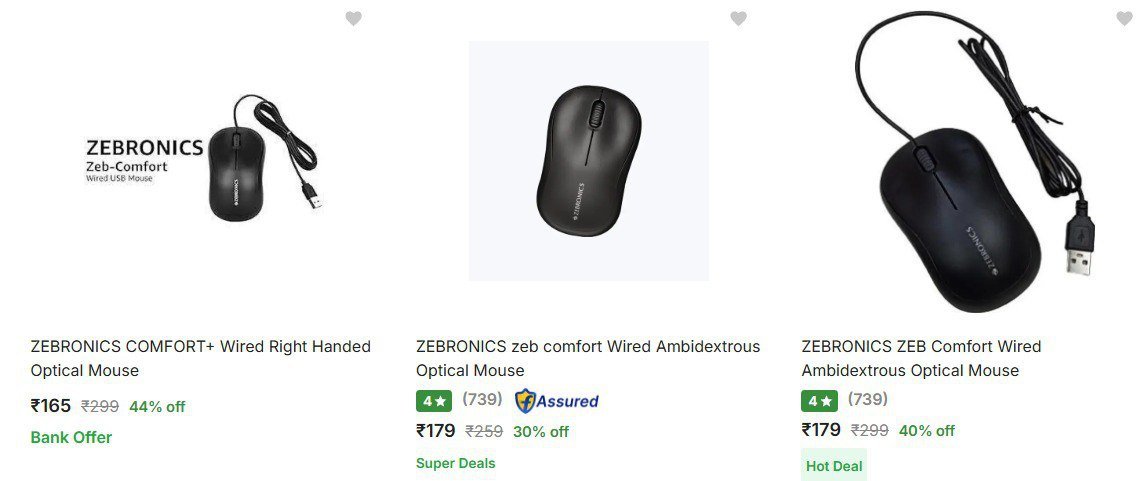Open the zeb comfort mouse product image
Viewport: 1147px width, 481px height.
tap(588, 160)
